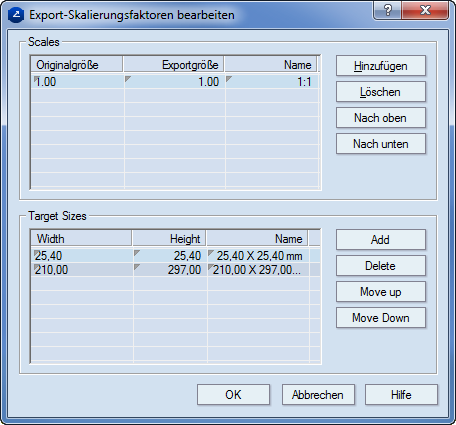Click the Move up button

pos(381,292)
